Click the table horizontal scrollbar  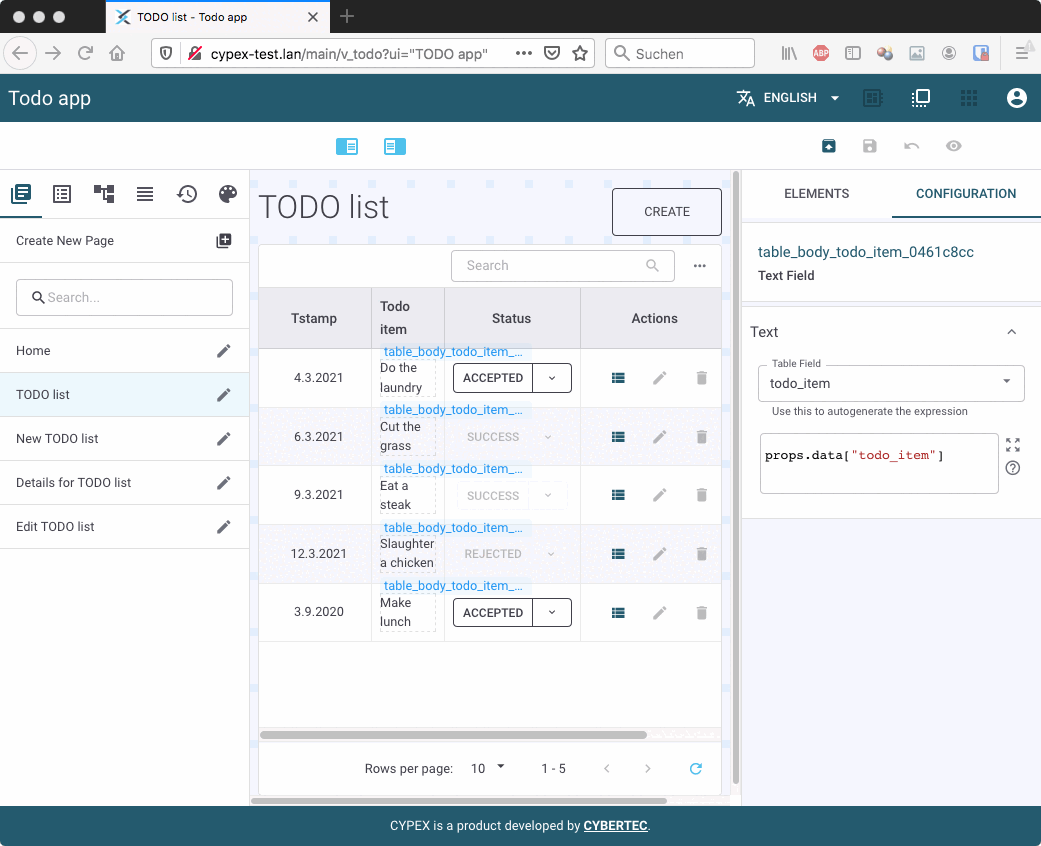[x=453, y=735]
